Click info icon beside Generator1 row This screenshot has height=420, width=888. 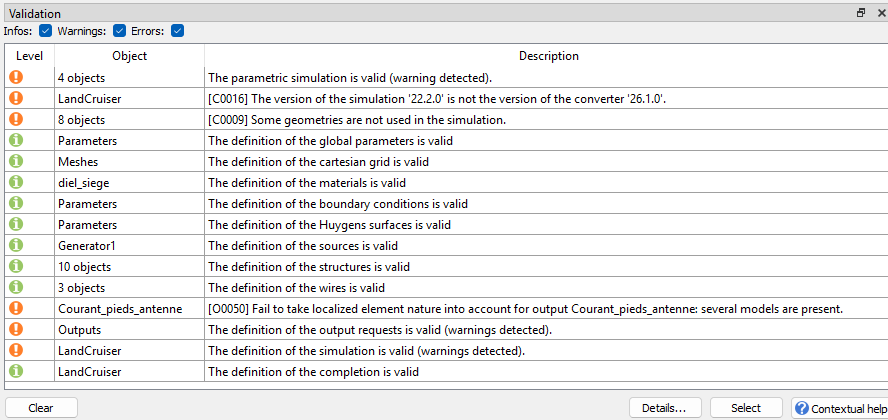pyautogui.click(x=16, y=245)
